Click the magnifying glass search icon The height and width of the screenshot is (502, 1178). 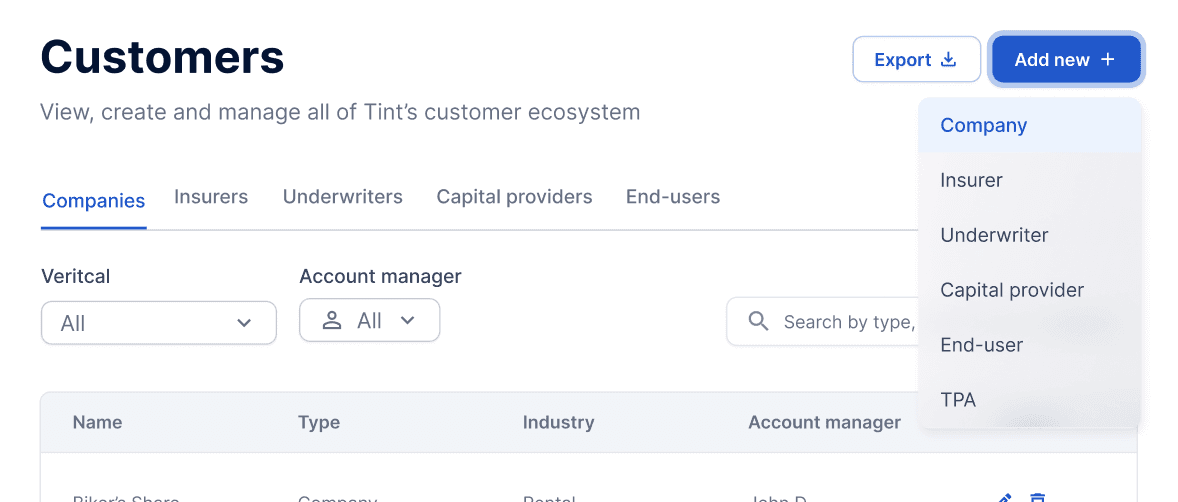pyautogui.click(x=759, y=322)
